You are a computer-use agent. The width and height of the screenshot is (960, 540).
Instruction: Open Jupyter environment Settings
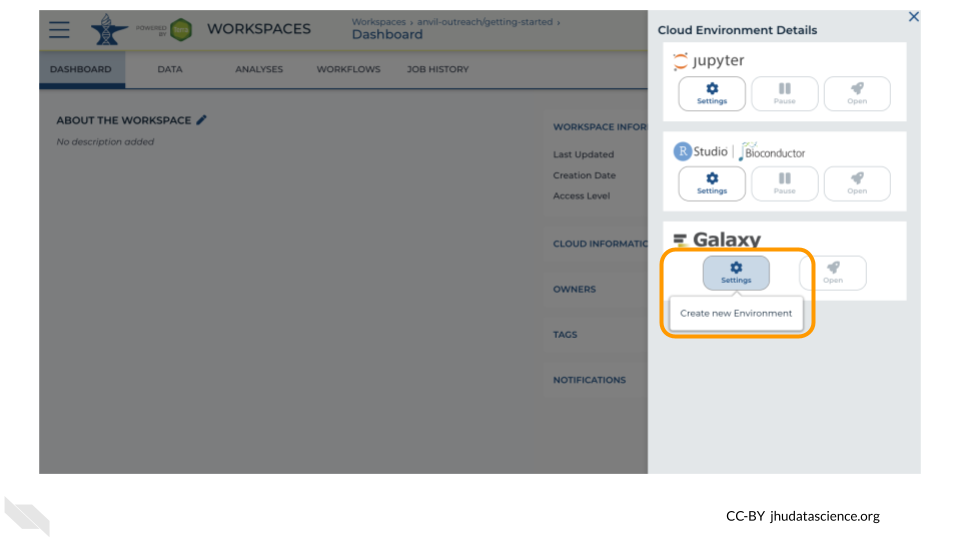click(711, 94)
